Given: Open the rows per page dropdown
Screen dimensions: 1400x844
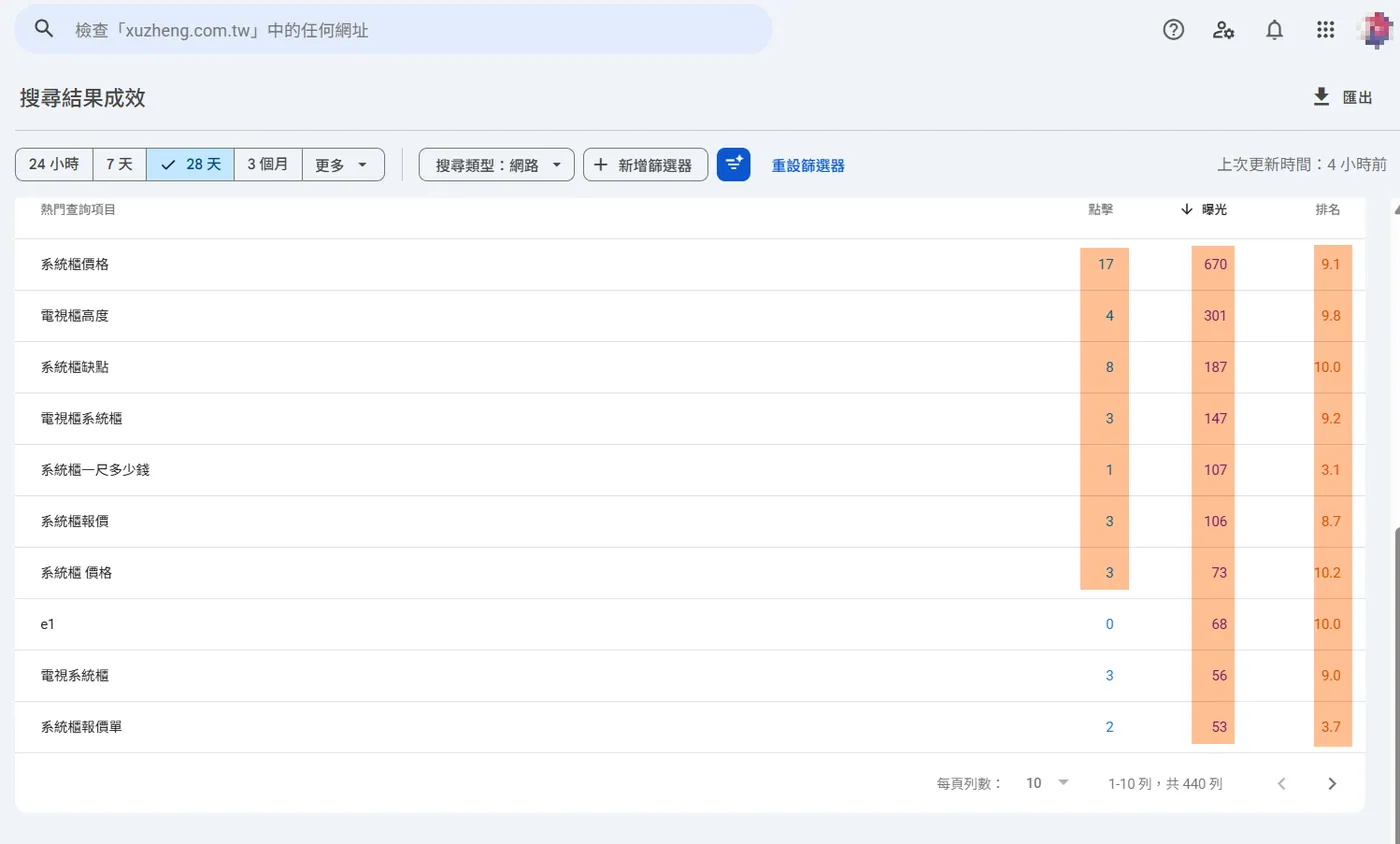Looking at the screenshot, I should (1047, 784).
